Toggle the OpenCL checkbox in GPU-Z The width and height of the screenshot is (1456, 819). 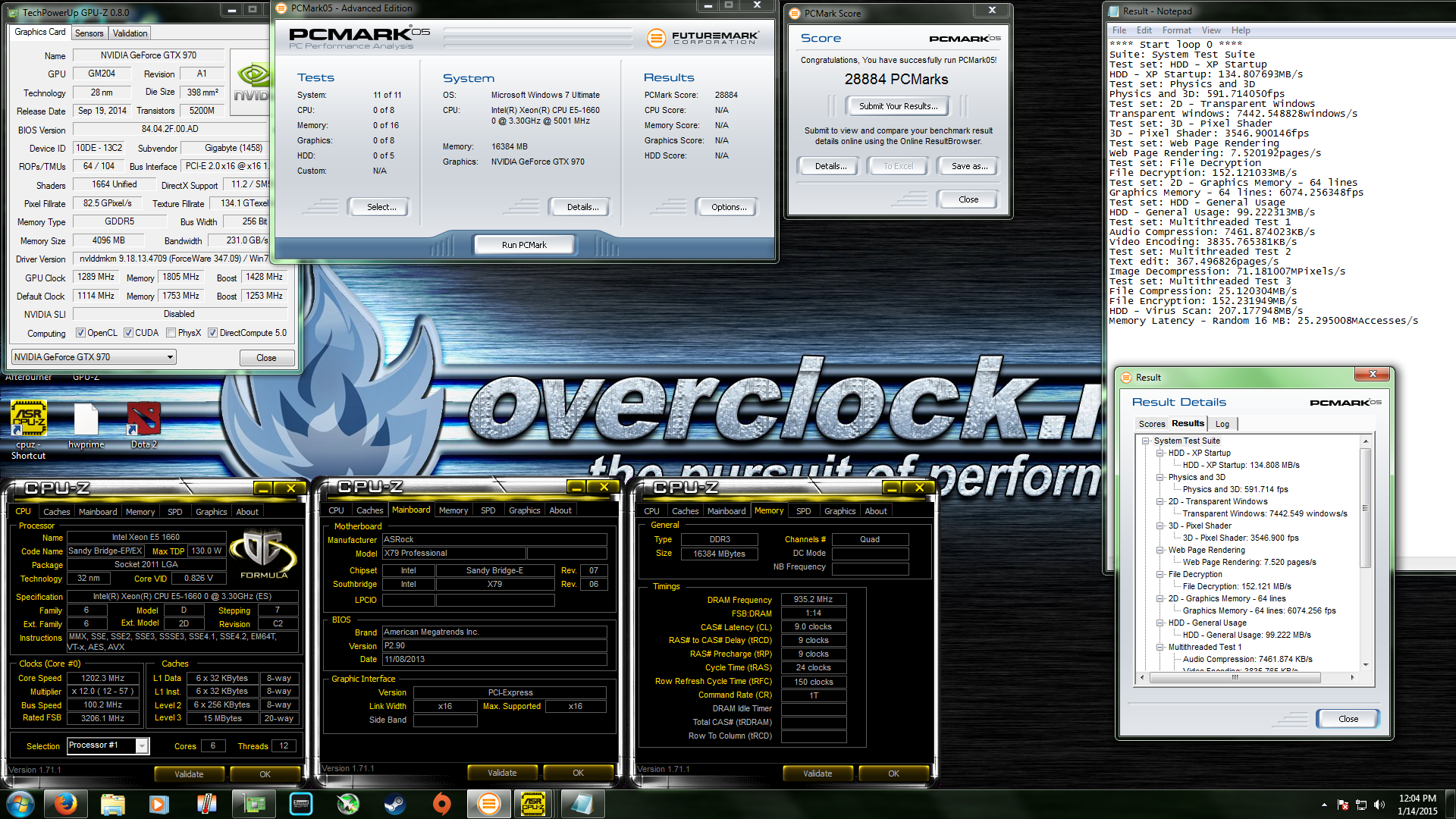[80, 333]
